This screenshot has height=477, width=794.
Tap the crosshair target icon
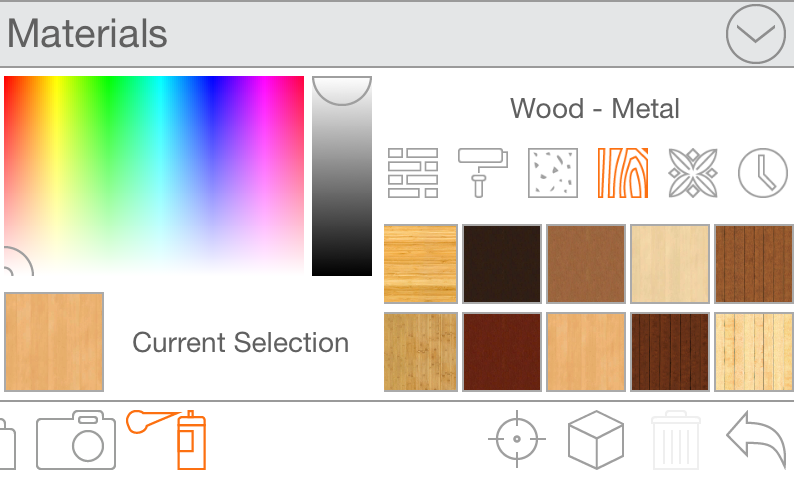(517, 439)
